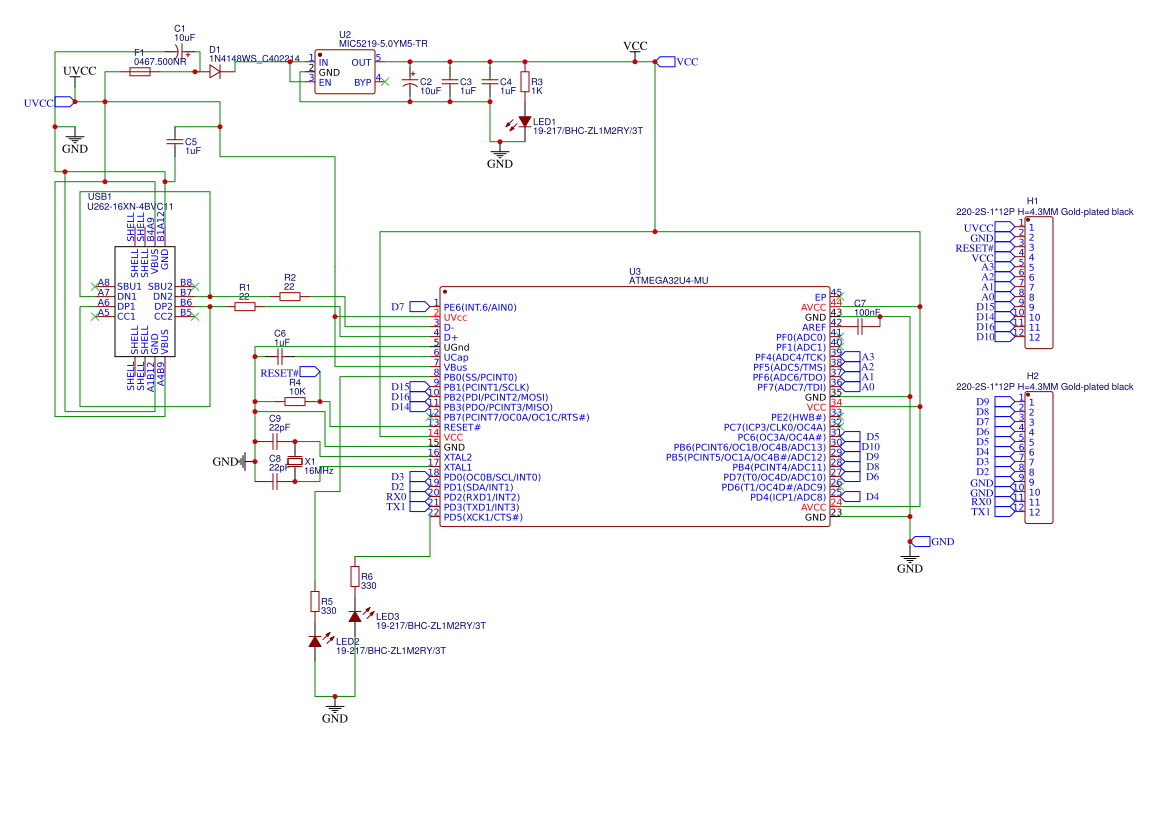Select the RESET# net flag beside R4
This screenshot has width=1169, height=827.
coord(308,372)
